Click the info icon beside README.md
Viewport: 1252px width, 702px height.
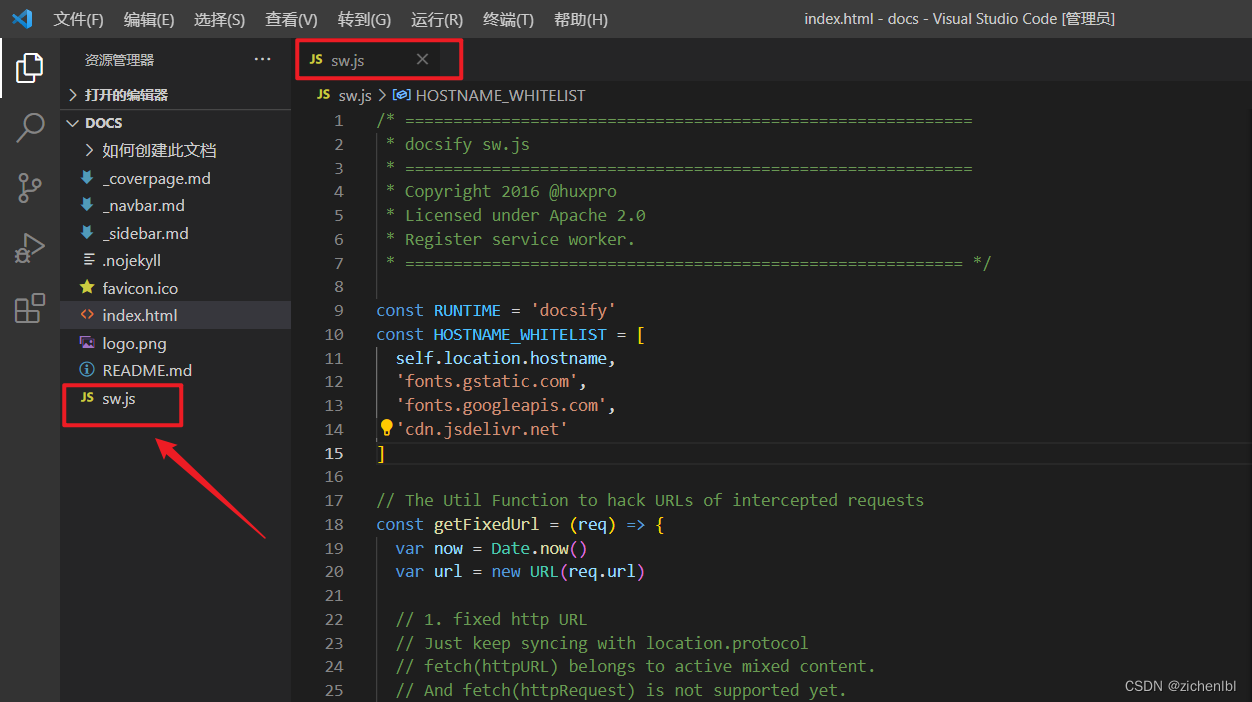[x=88, y=370]
